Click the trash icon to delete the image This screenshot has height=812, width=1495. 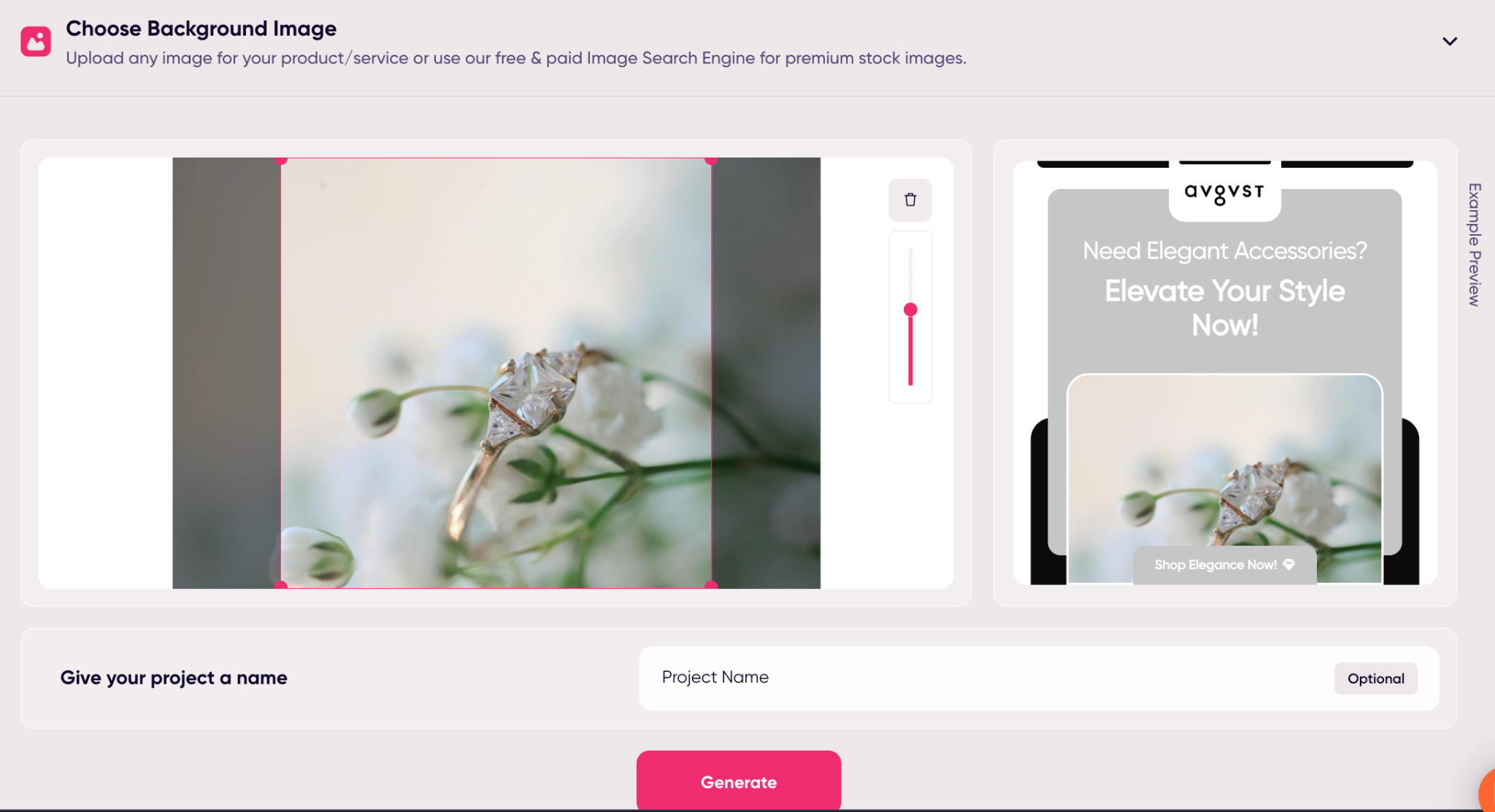910,200
